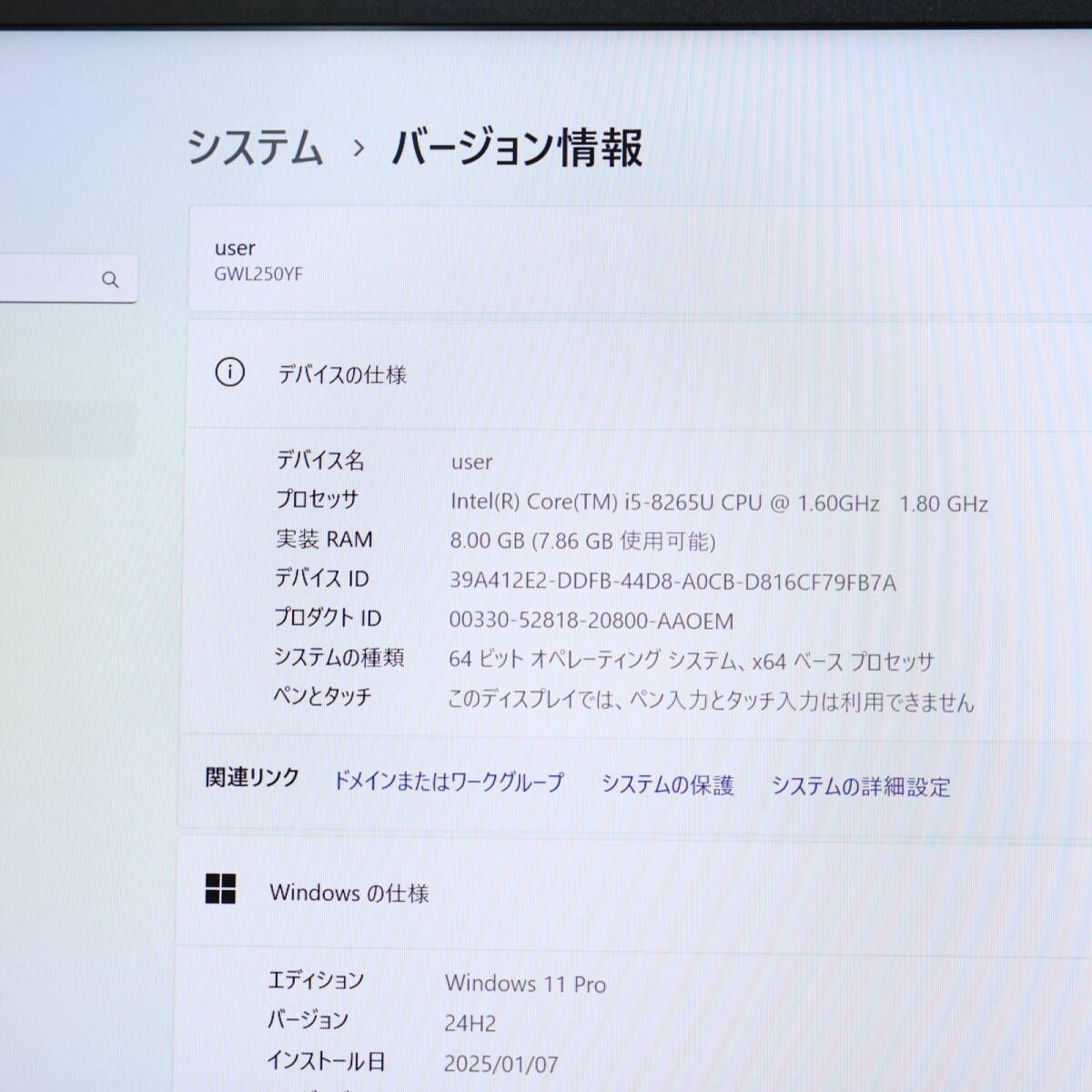The image size is (1092, 1092).
Task: Select the device name value user
Action: [471, 462]
